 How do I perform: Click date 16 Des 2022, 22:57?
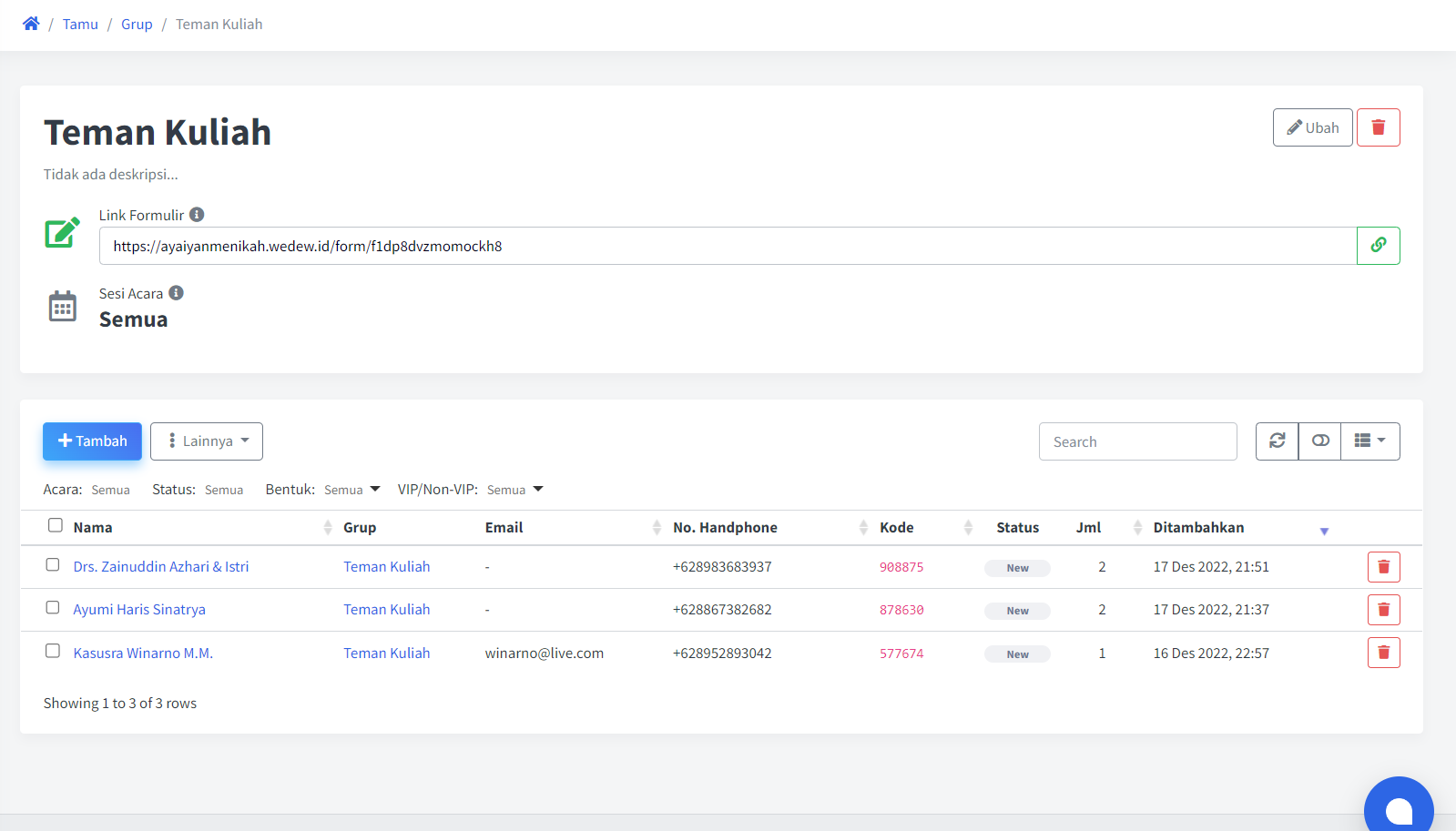pos(1211,654)
